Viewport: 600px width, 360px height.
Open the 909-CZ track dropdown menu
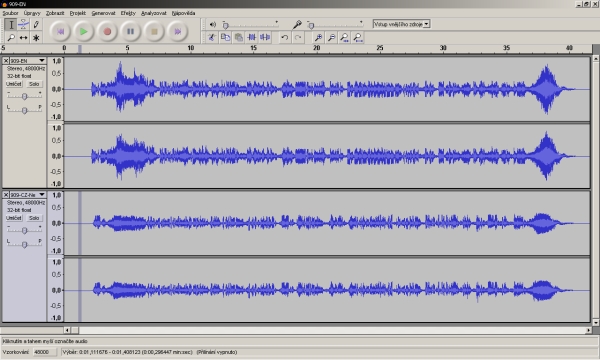41,194
